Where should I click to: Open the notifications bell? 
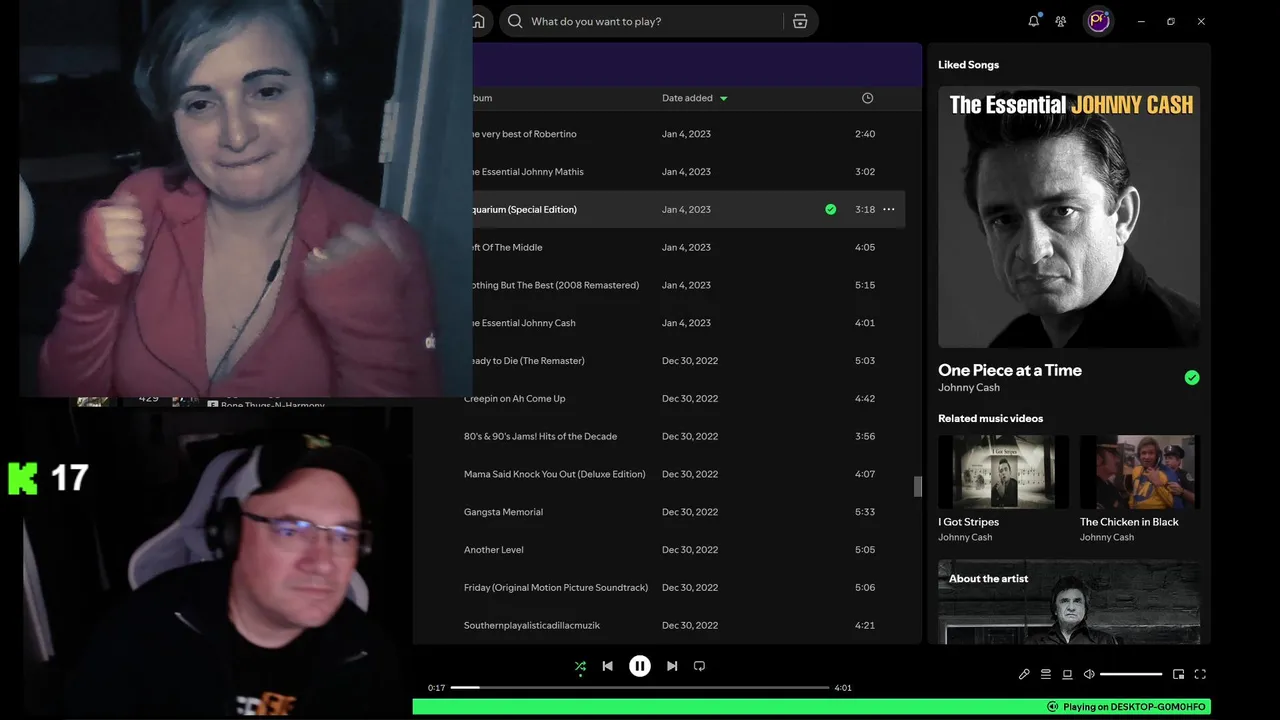pyautogui.click(x=1034, y=21)
